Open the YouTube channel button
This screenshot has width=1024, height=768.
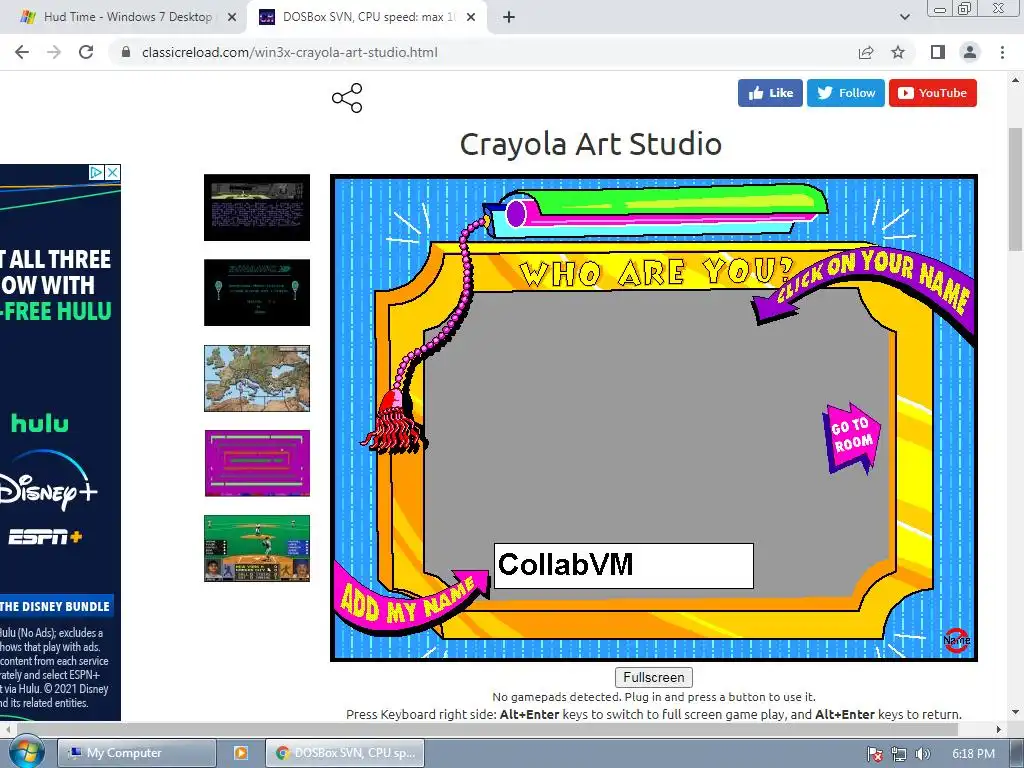click(x=933, y=93)
